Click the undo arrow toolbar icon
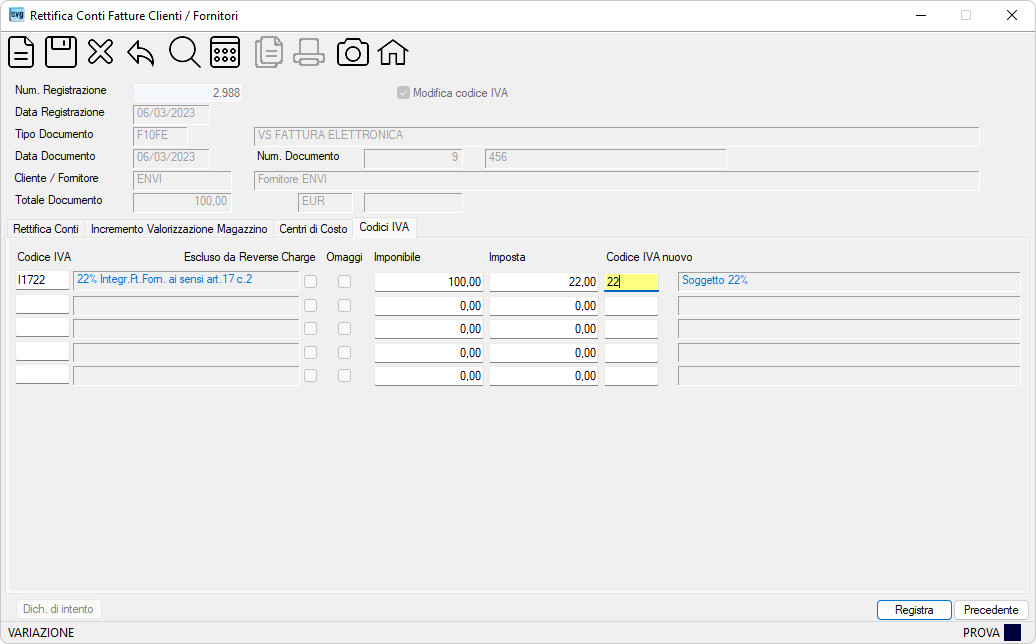This screenshot has height=644, width=1036. 141,53
